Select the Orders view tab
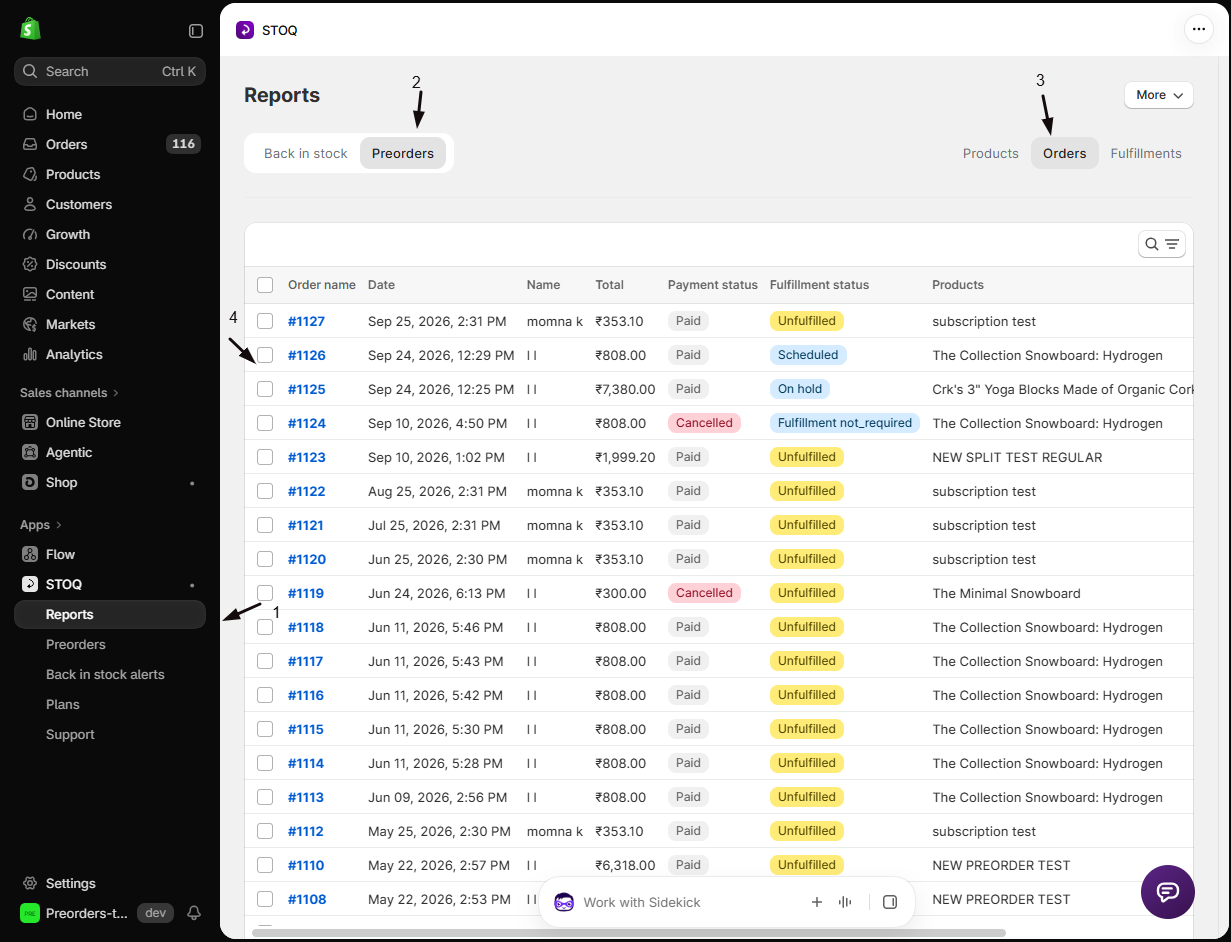The width and height of the screenshot is (1231, 942). 1065,153
